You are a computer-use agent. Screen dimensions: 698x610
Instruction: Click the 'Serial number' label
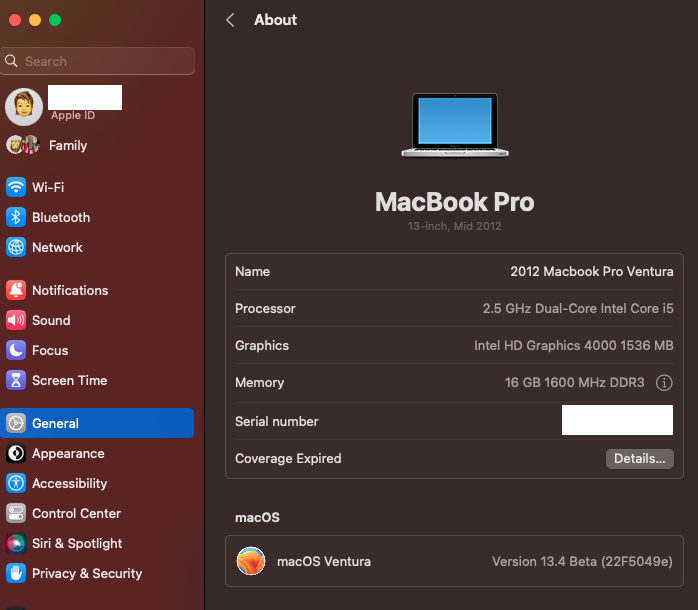coord(276,421)
